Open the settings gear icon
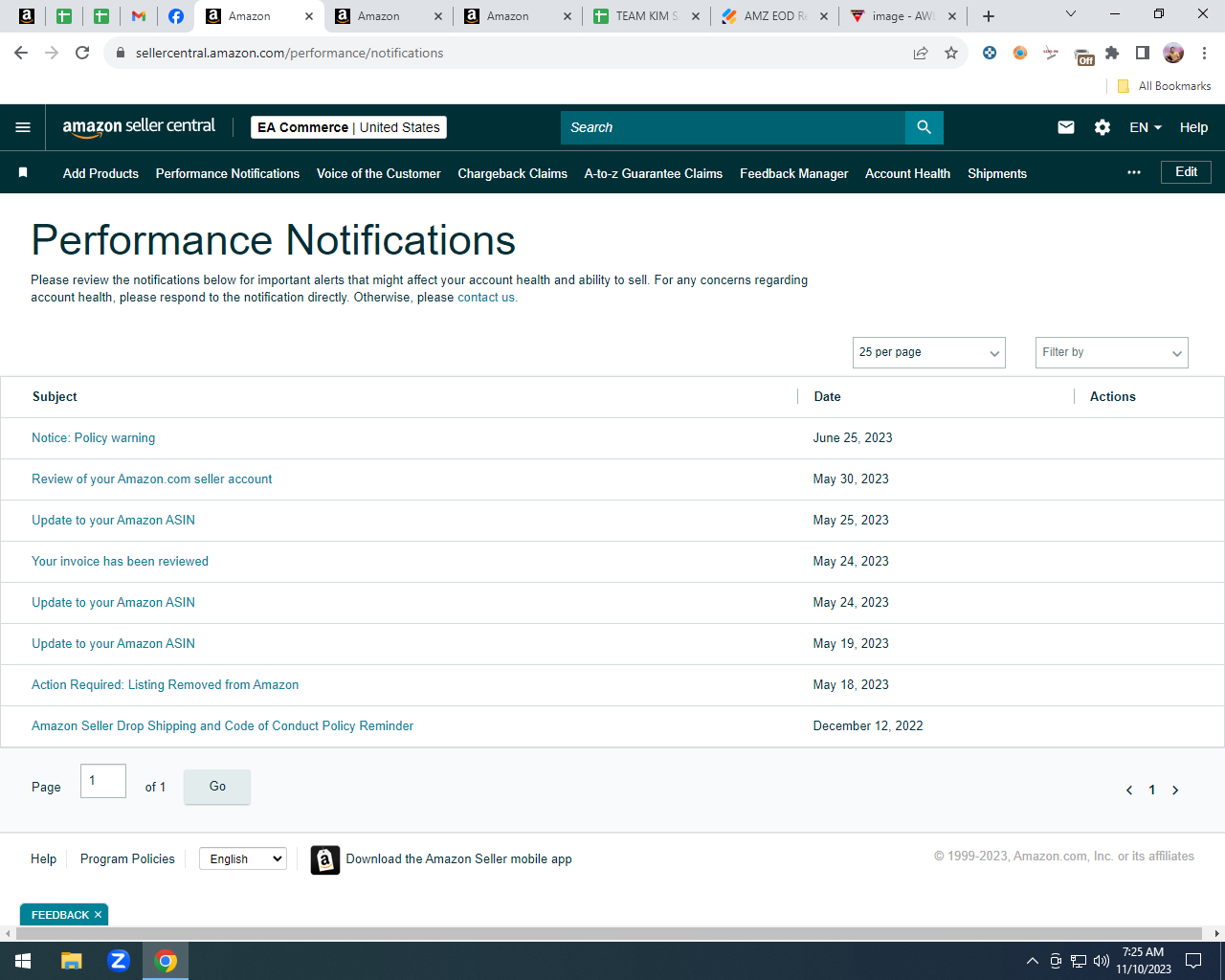Viewport: 1225px width, 980px height. coord(1102,127)
